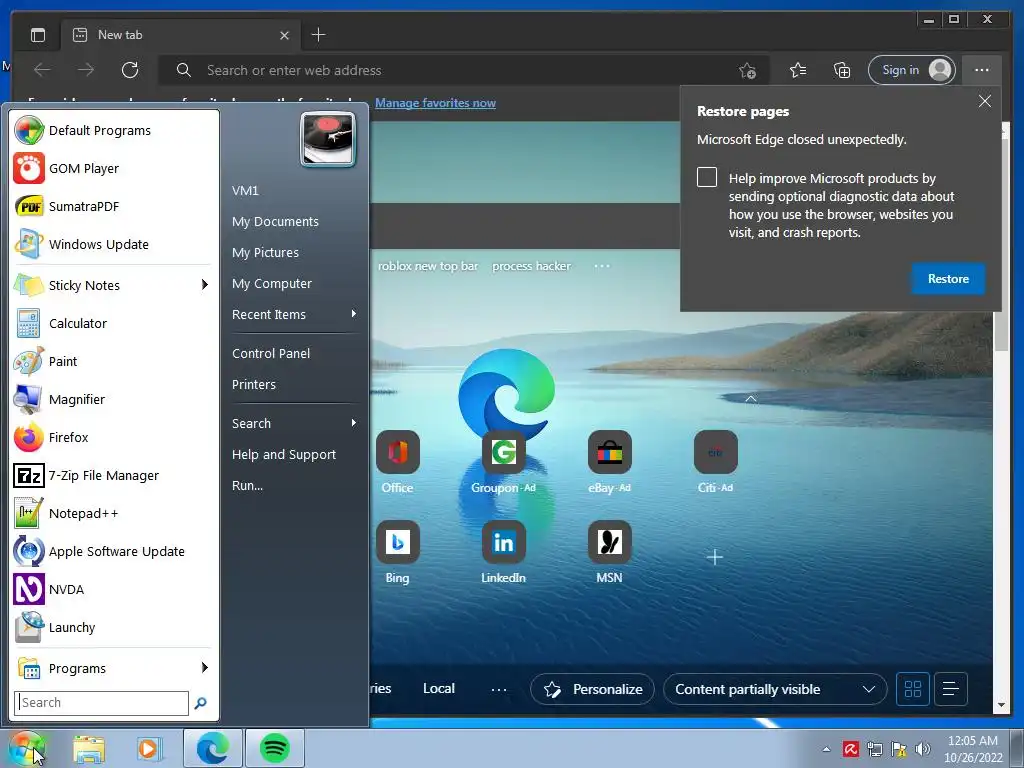Start Magnifier from the Start menu
The height and width of the screenshot is (768, 1024).
click(112, 399)
